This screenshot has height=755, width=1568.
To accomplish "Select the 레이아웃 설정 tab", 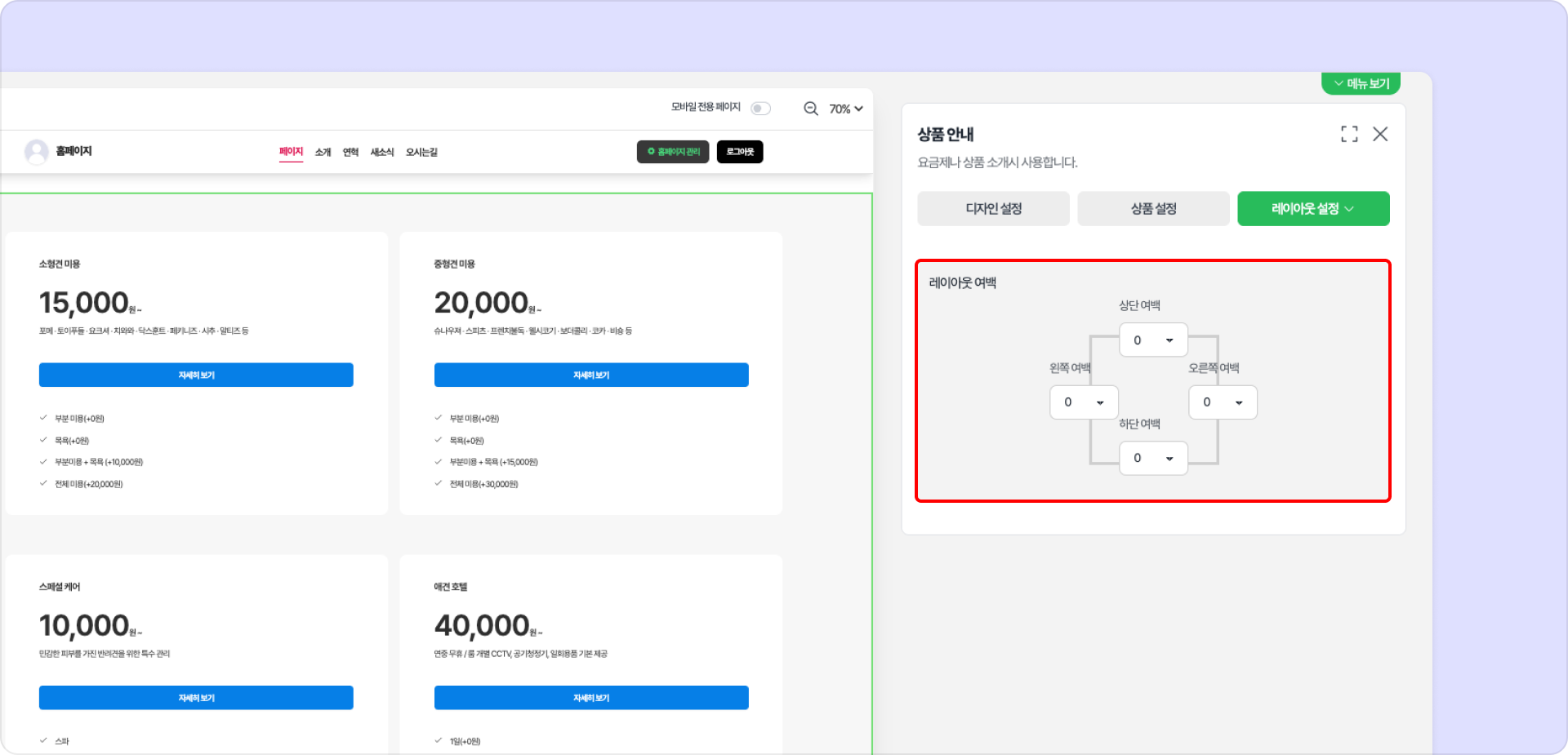I will click(1313, 209).
